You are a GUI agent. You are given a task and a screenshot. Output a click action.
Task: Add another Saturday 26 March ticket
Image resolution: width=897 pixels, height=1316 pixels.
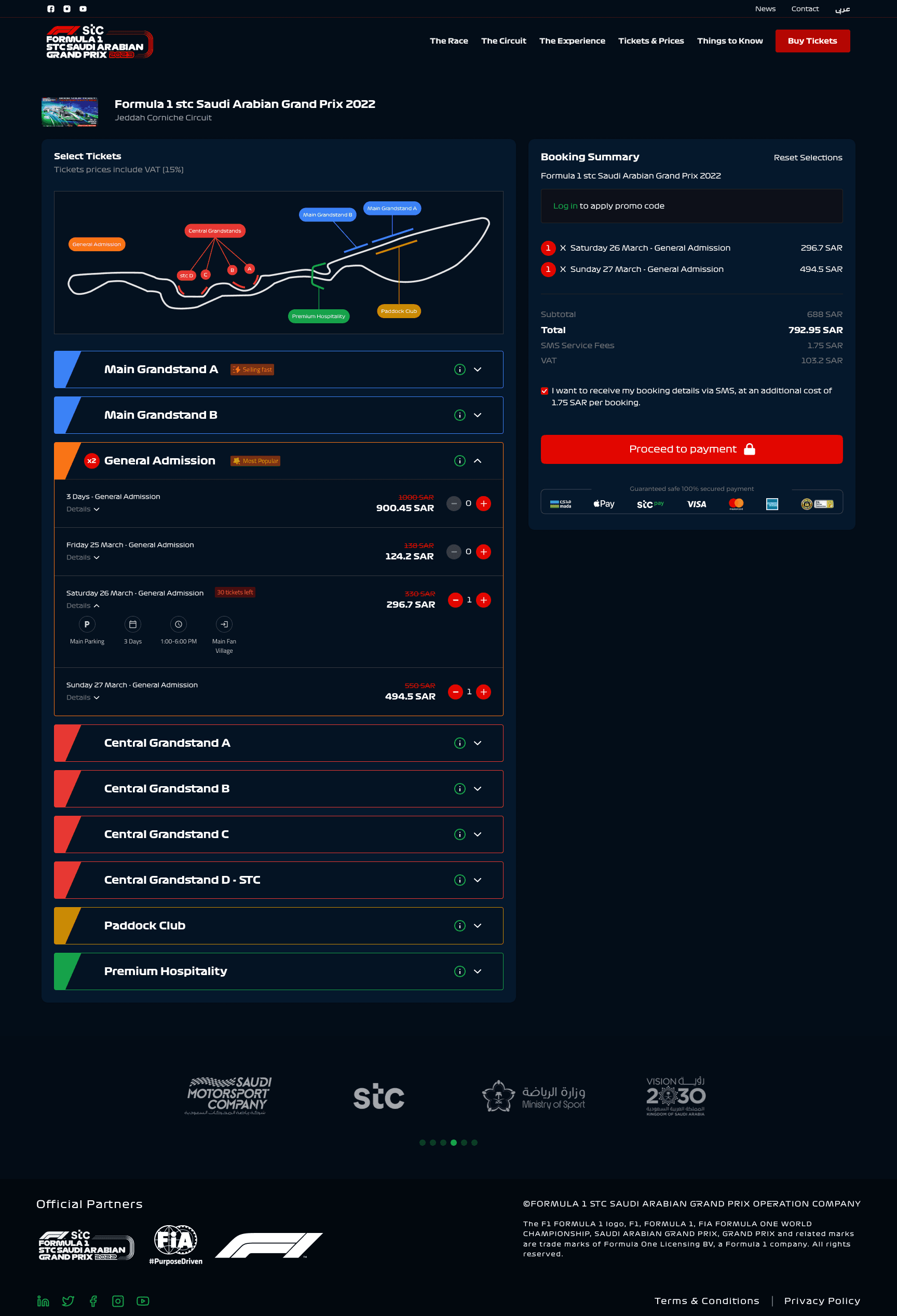click(484, 600)
